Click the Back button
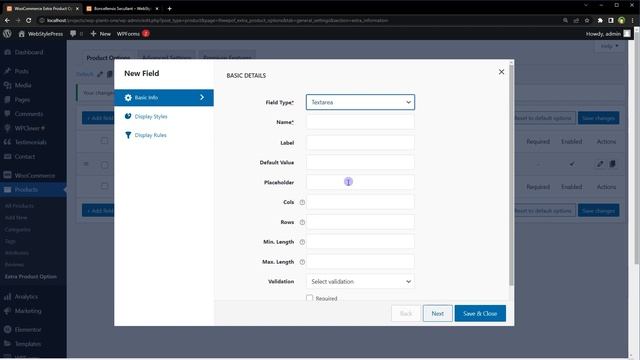Viewport: 640px width, 360px height. tap(406, 313)
